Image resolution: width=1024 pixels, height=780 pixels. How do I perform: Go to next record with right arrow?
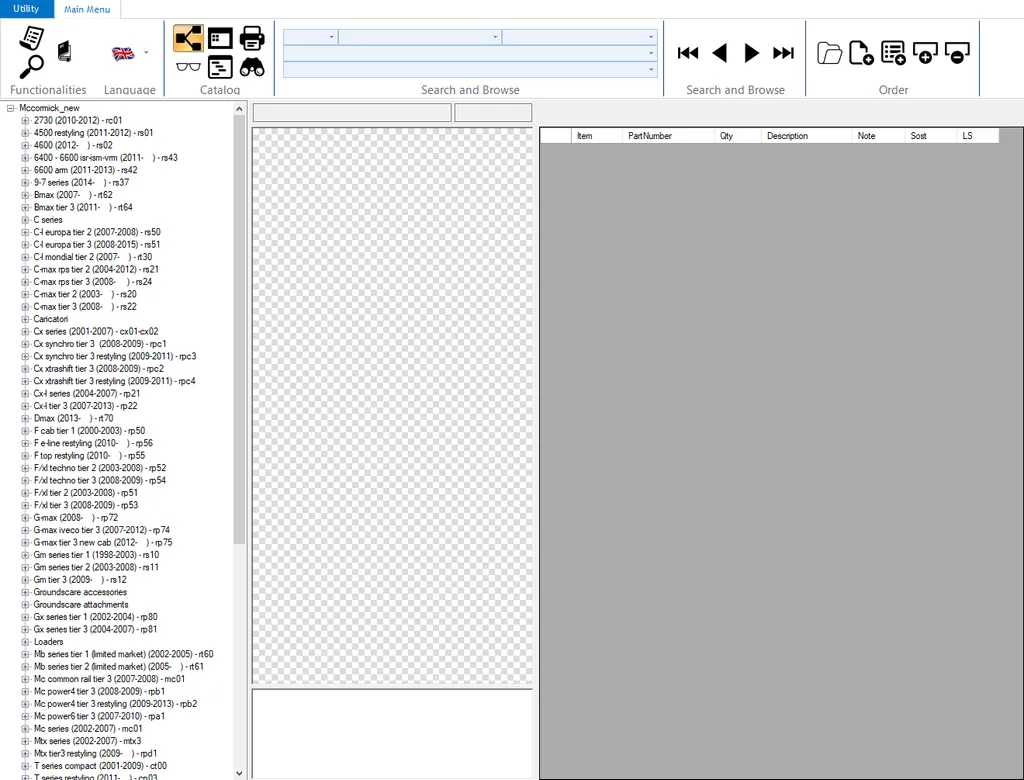(x=752, y=53)
